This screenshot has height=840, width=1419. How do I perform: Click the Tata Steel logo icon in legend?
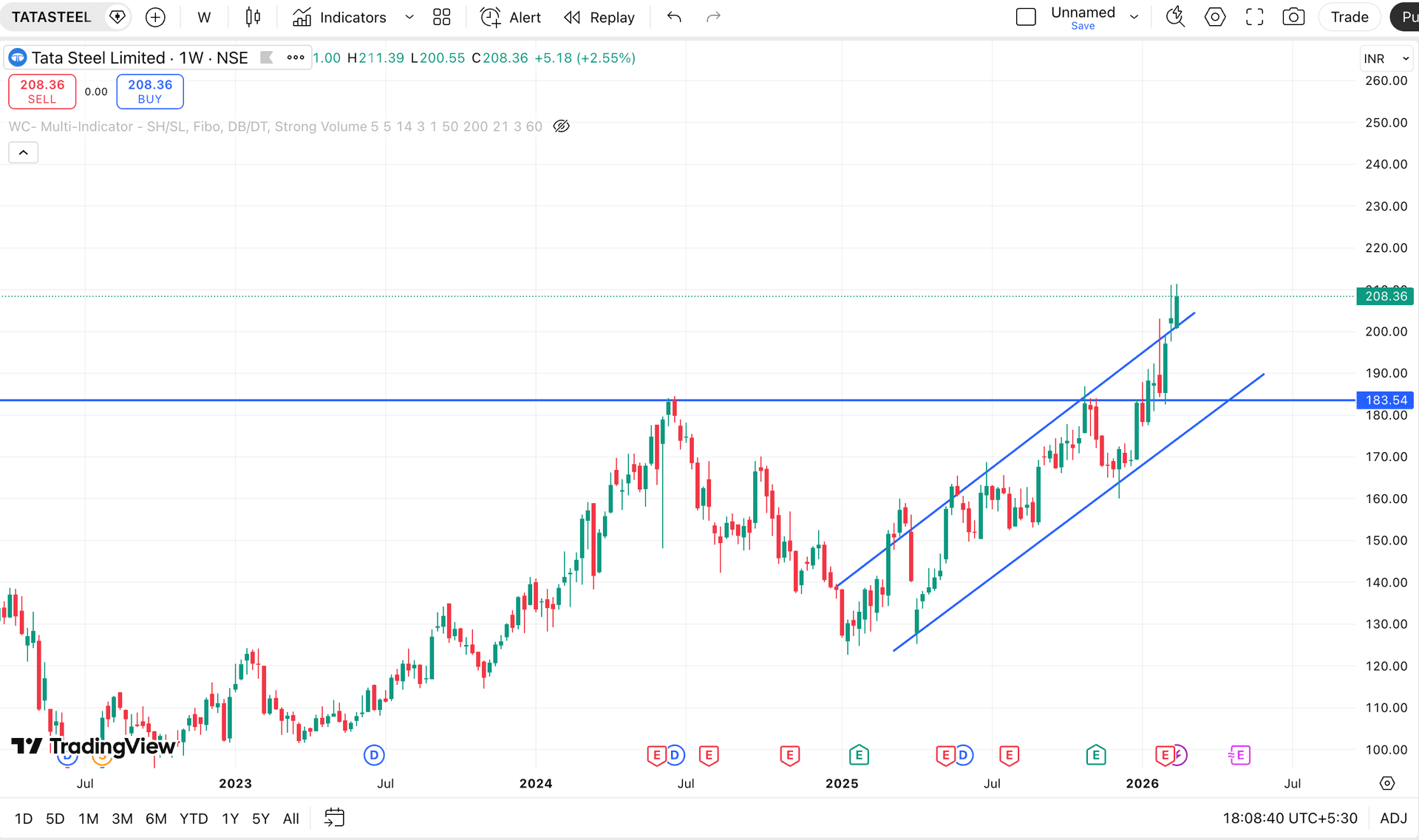coord(18,58)
